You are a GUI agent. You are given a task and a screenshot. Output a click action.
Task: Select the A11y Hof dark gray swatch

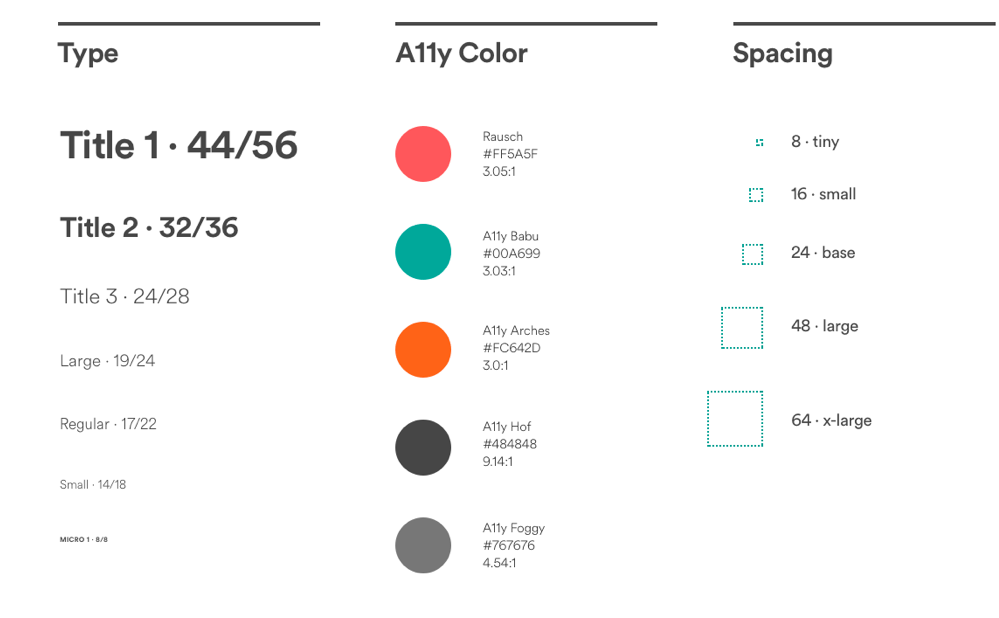(x=423, y=448)
